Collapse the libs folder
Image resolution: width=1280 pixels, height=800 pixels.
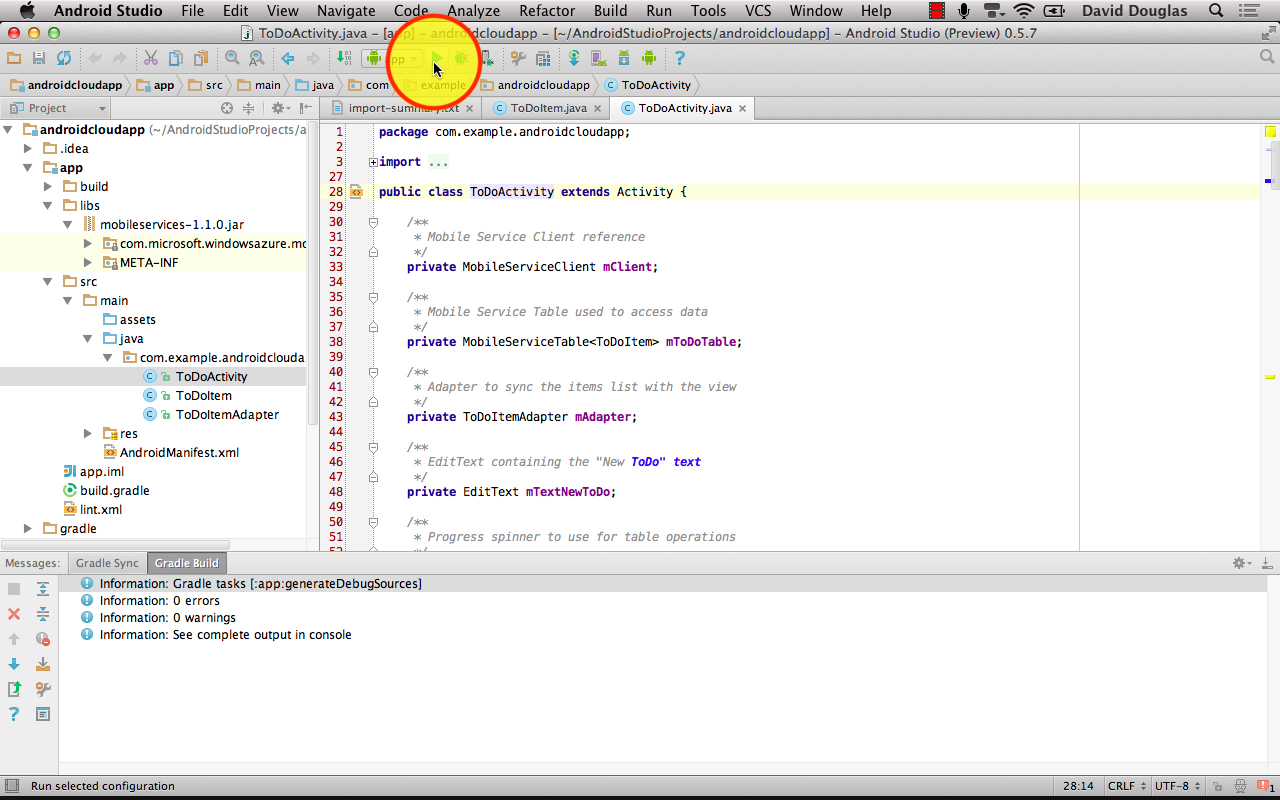coord(48,205)
